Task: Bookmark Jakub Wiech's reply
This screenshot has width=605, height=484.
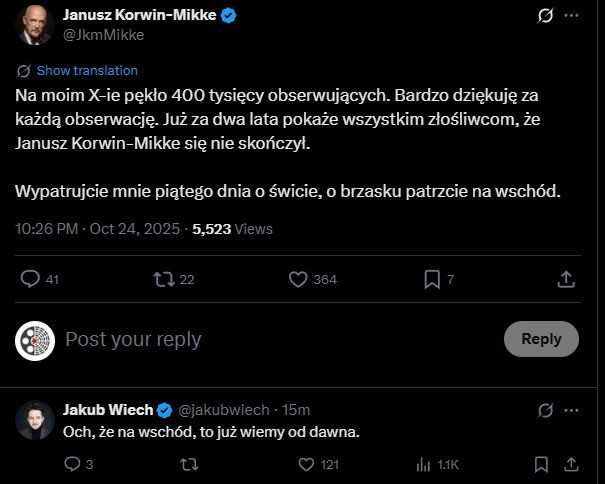Action: point(541,464)
